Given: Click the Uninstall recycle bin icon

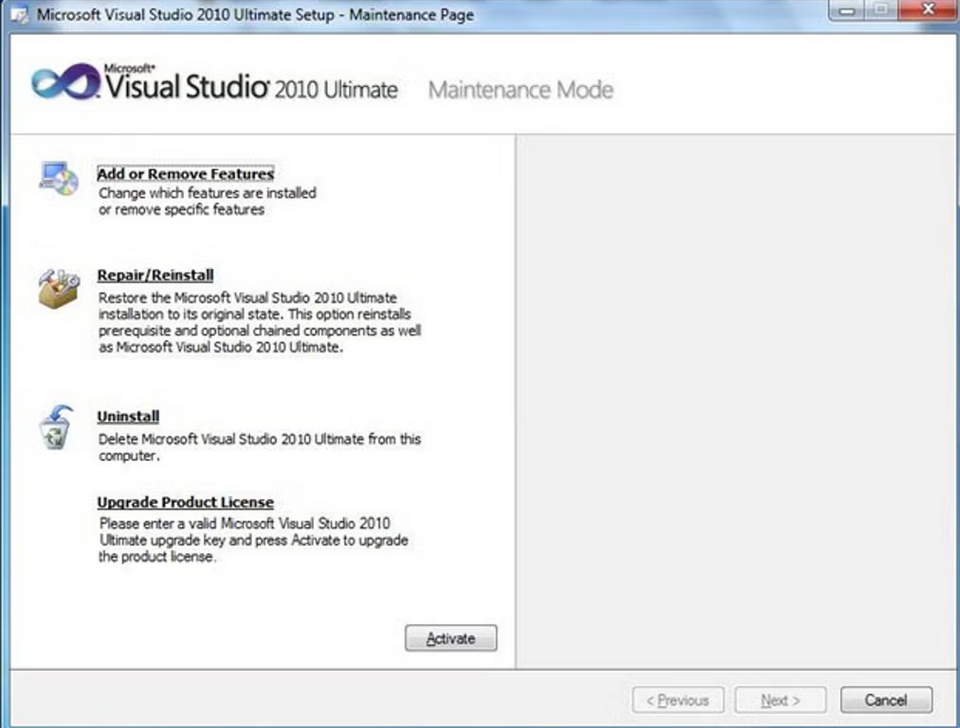Looking at the screenshot, I should click(56, 427).
